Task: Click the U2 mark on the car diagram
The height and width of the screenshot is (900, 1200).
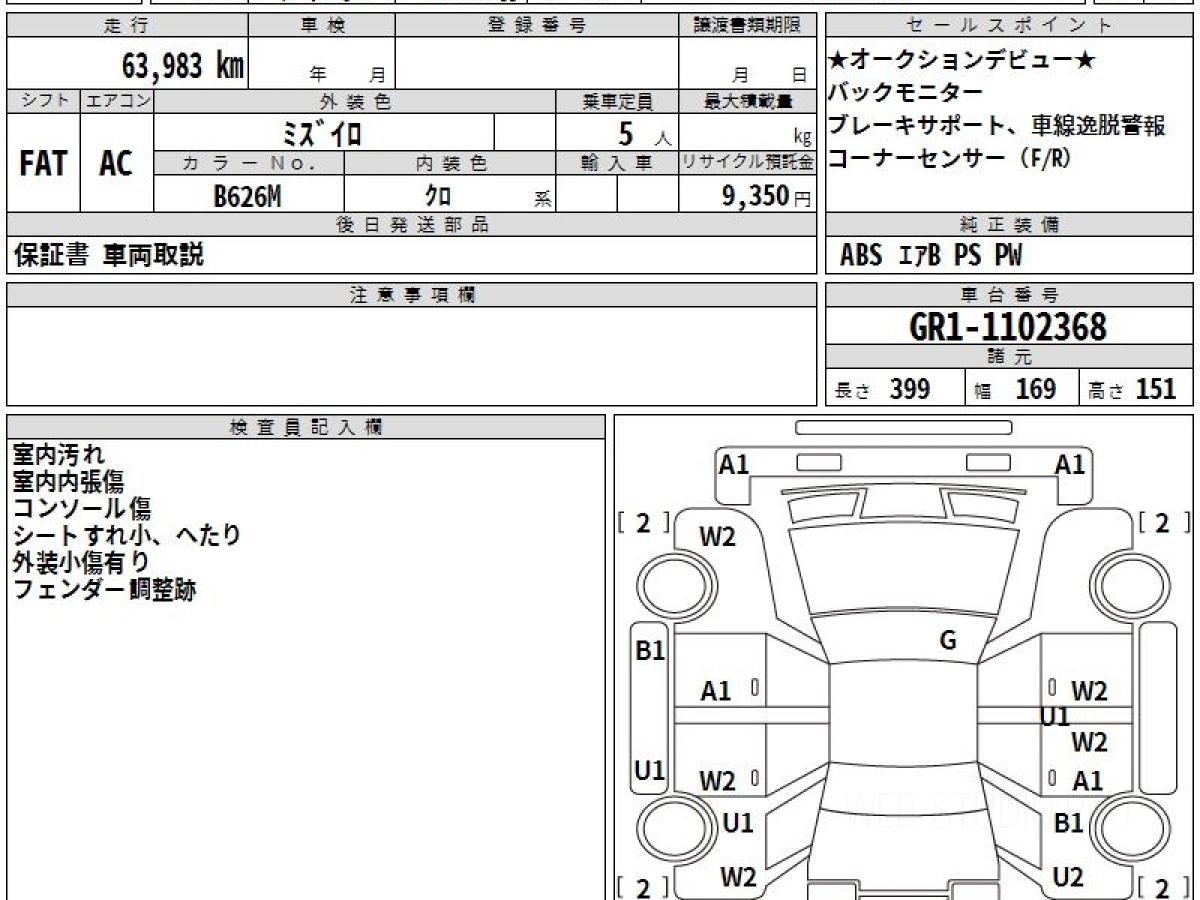Action: pos(1068,877)
